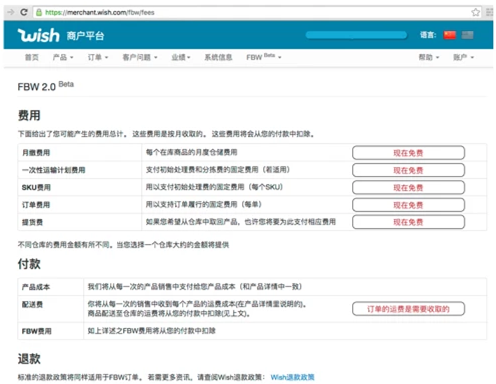This screenshot has height=384, width=496.
Task: Open the 产品 dropdown menu
Action: 63,57
